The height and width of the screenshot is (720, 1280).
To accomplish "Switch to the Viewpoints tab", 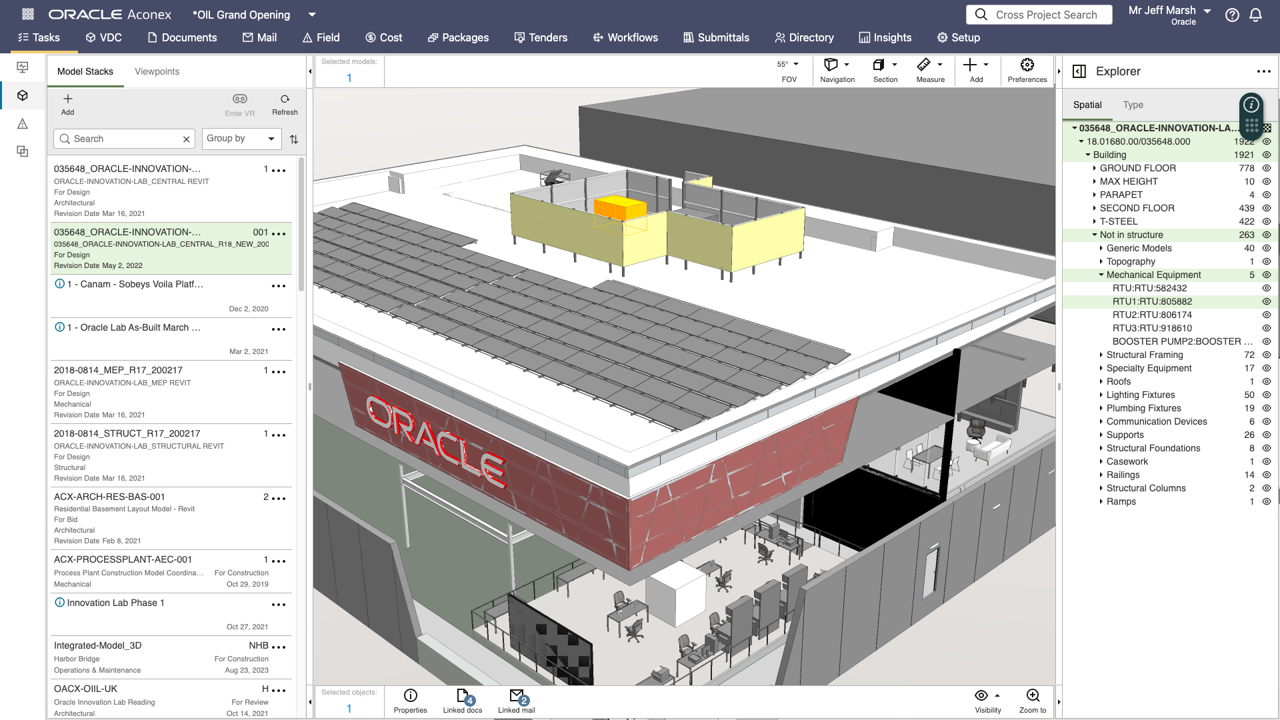I will (x=156, y=71).
